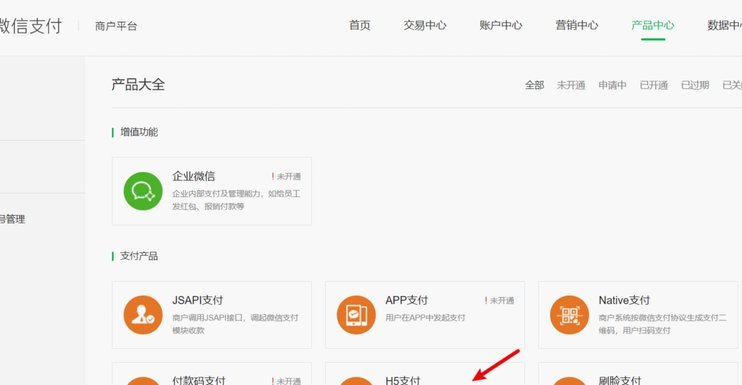This screenshot has height=385, width=742.
Task: Open the 首页 tab
Action: click(x=360, y=25)
